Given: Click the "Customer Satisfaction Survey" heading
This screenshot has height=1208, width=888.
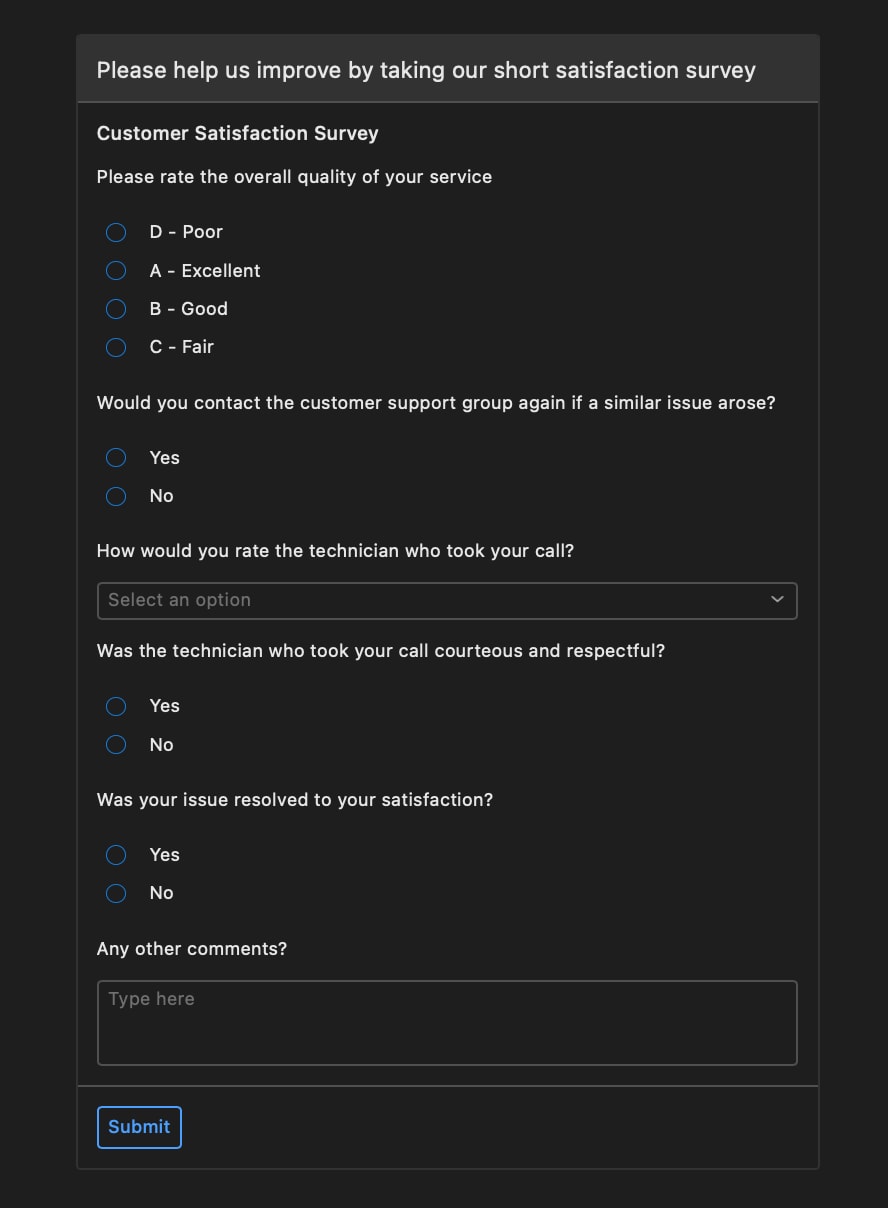Looking at the screenshot, I should tap(237, 133).
